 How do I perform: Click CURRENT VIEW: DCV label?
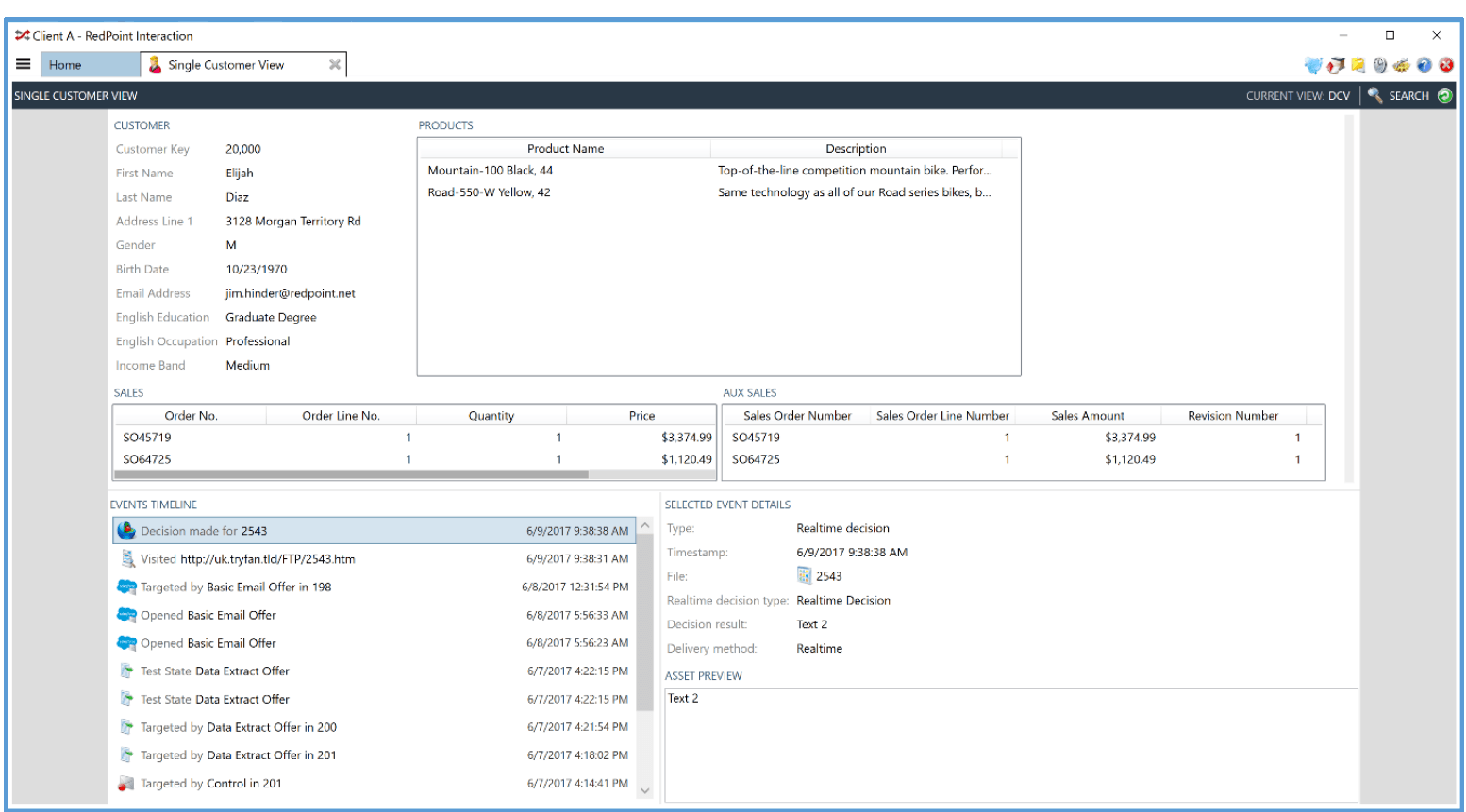point(1297,96)
